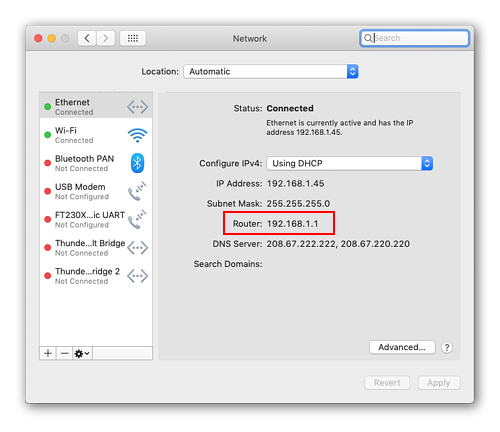The width and height of the screenshot is (500, 432).
Task: Click the Router value 192.168.1.1
Action: (293, 224)
